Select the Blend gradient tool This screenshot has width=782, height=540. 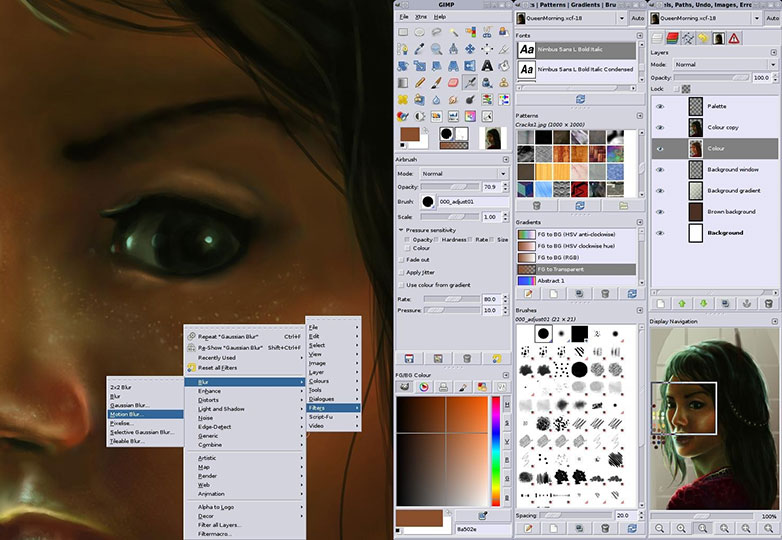[402, 82]
